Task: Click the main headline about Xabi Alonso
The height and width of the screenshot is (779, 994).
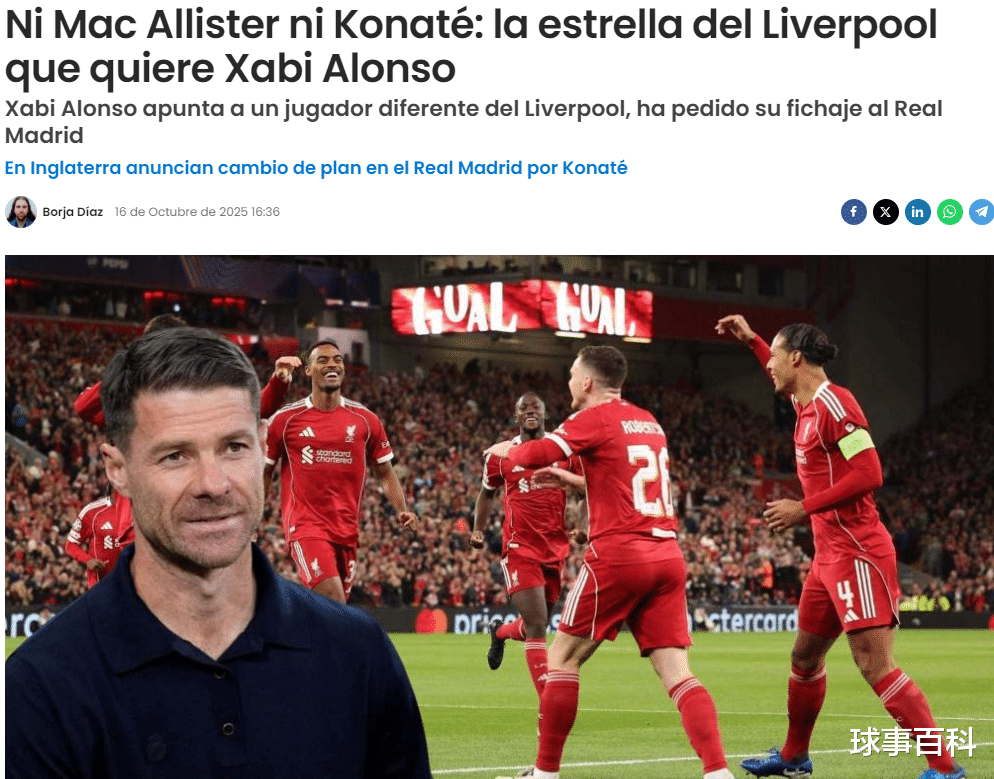Action: point(470,46)
